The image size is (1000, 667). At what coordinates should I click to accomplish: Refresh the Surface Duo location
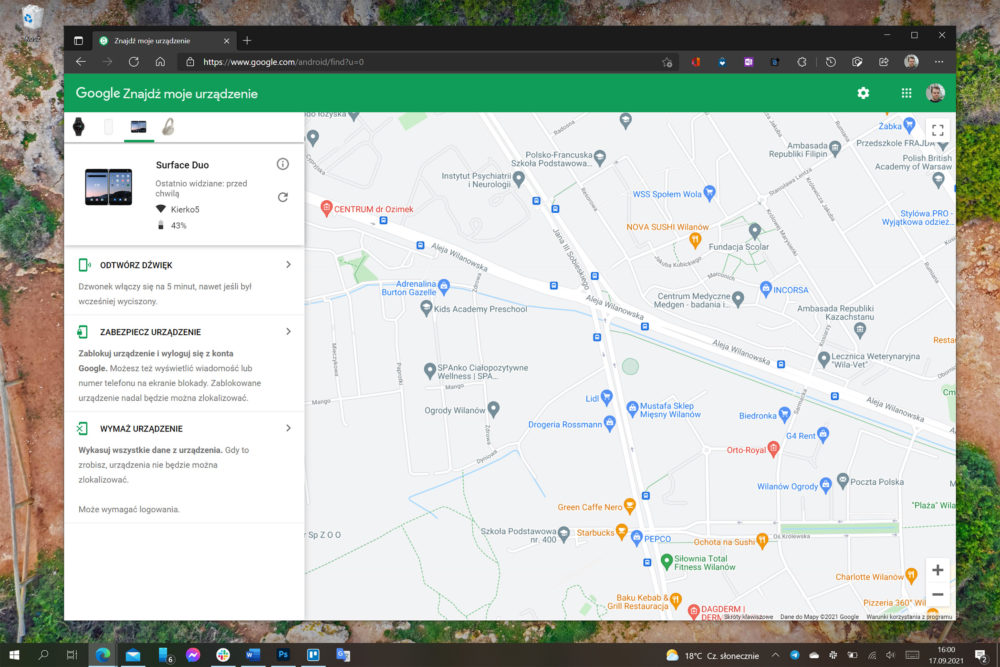point(283,197)
